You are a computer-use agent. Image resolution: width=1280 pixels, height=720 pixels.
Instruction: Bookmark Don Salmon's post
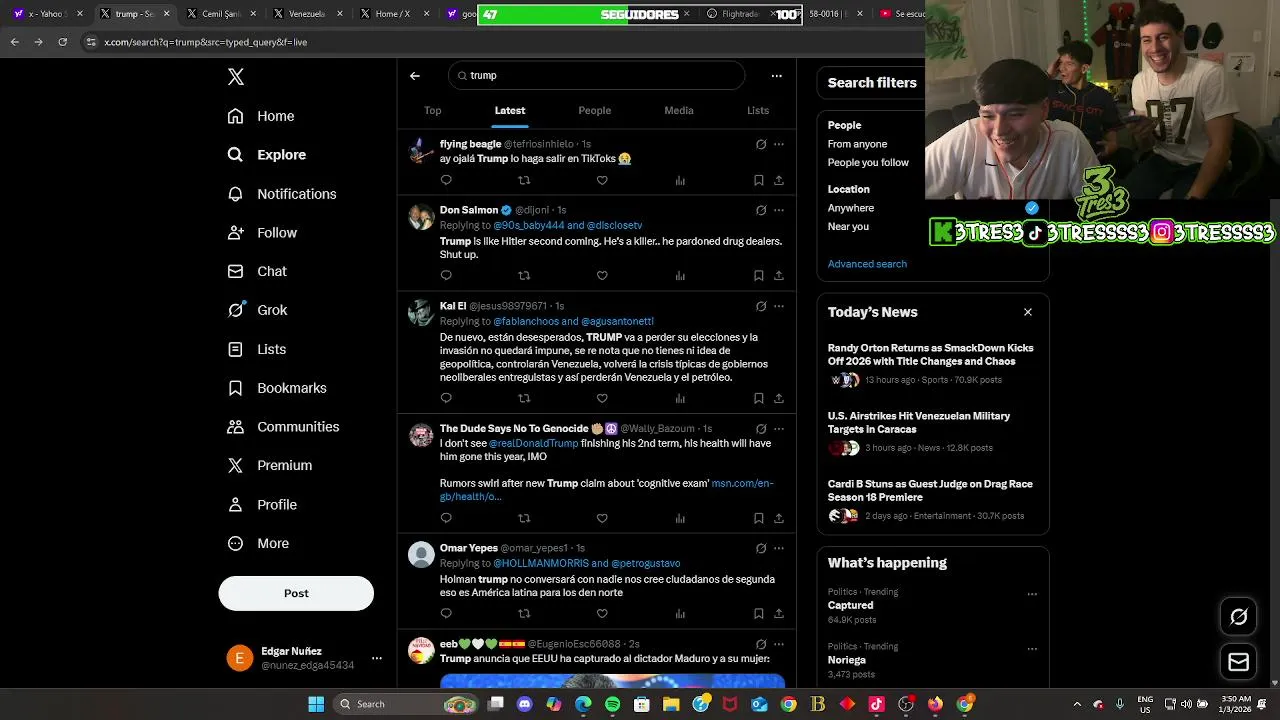coord(758,275)
